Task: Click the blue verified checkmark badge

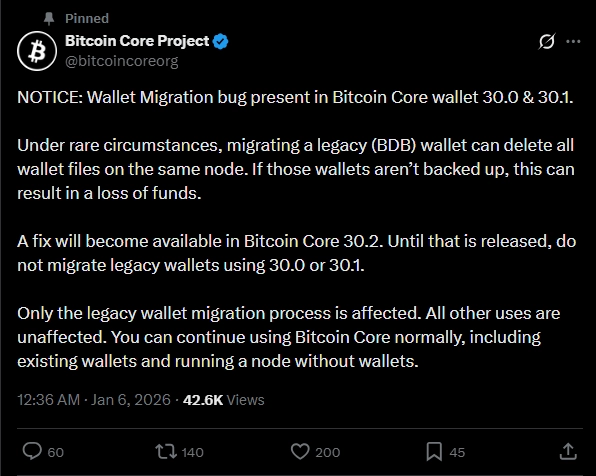Action: point(220,41)
